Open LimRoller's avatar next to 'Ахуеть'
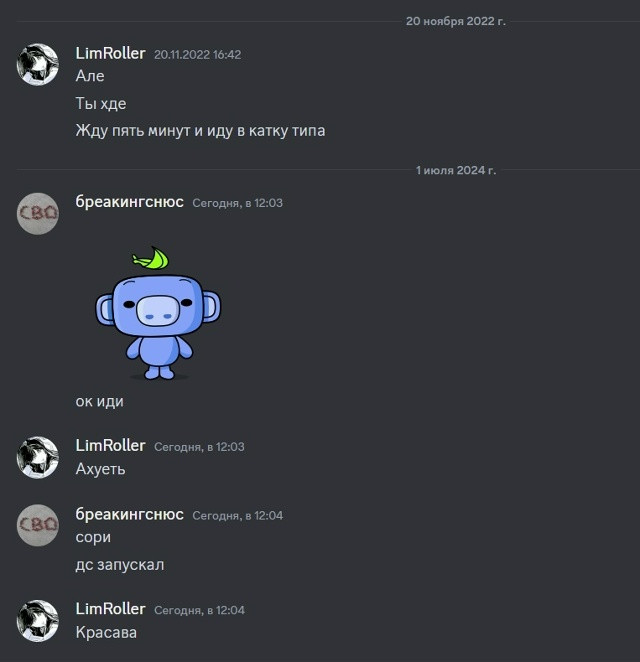Image resolution: width=640 pixels, height=662 pixels. [38, 457]
